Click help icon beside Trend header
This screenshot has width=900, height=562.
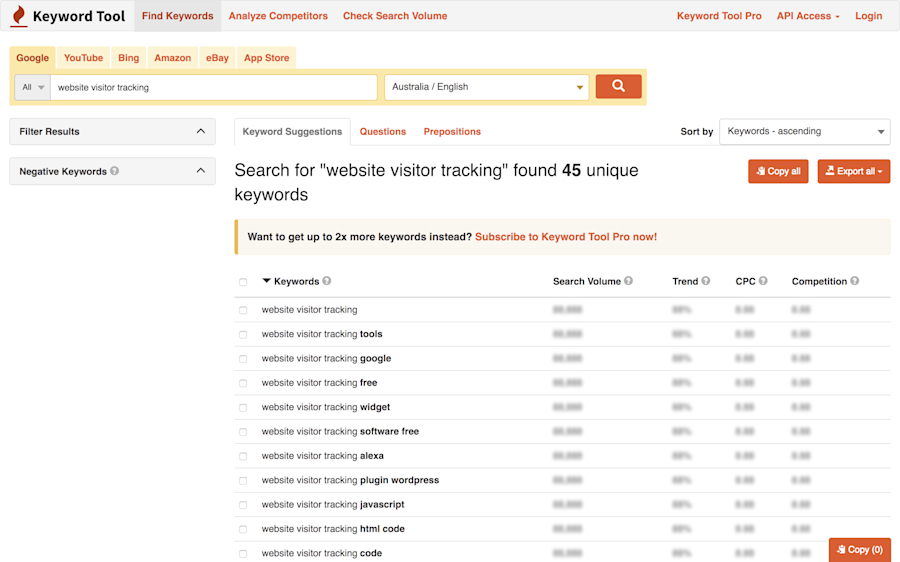click(x=705, y=281)
